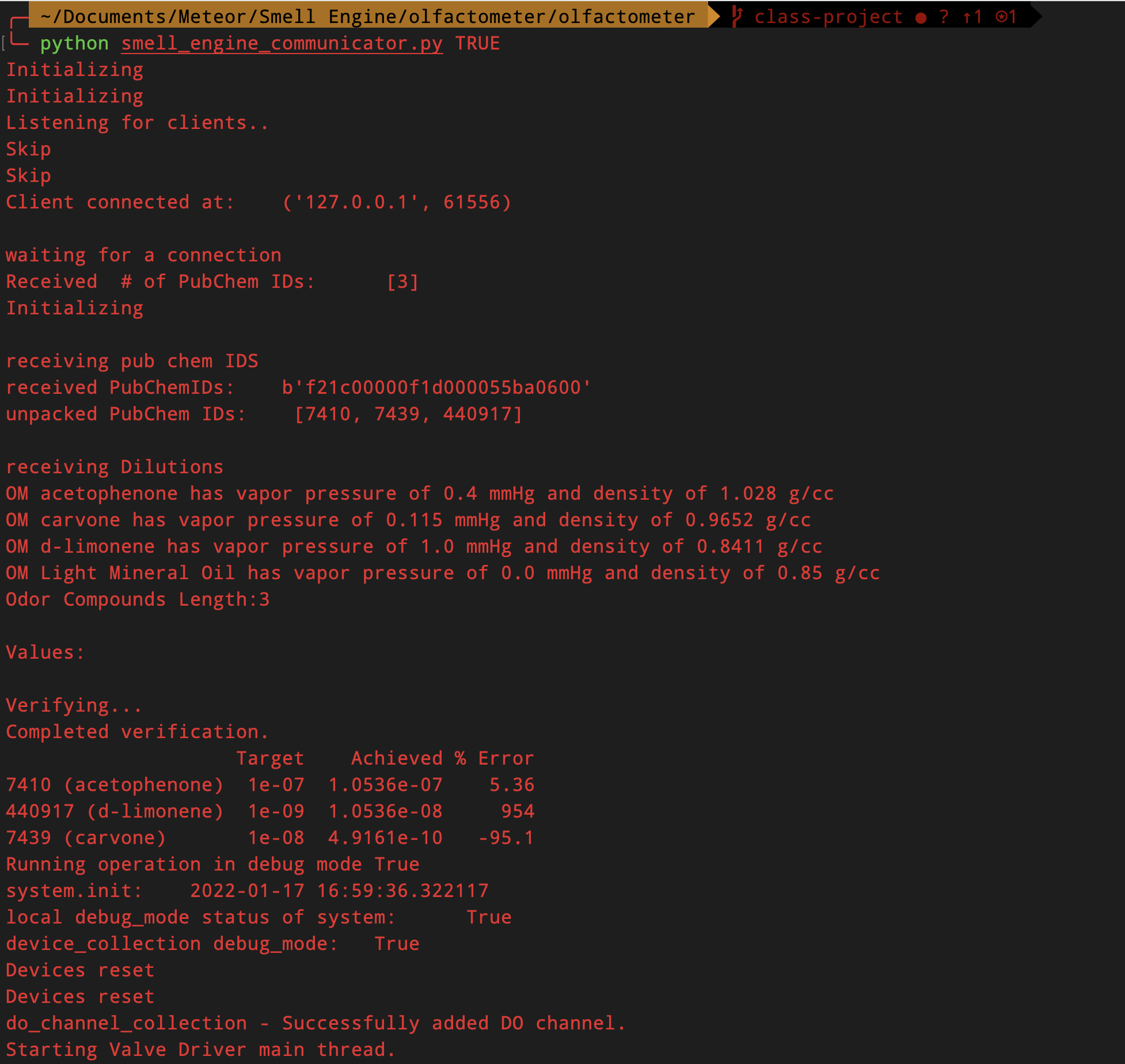Click the unpacked IDs list [7410, 7439, 440917]
Viewport: 1125px width, 1064px height.
point(408,414)
